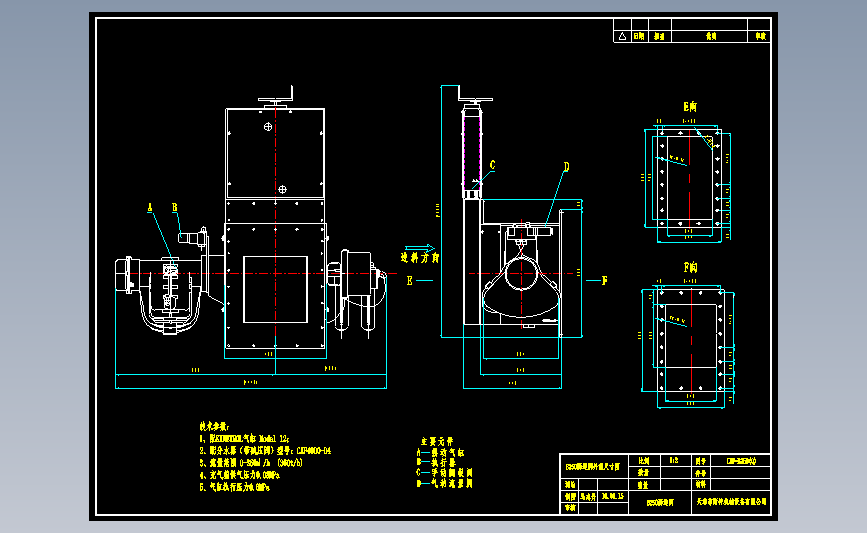
Task: Click the circular pipe section in the side view
Action: (x=521, y=274)
